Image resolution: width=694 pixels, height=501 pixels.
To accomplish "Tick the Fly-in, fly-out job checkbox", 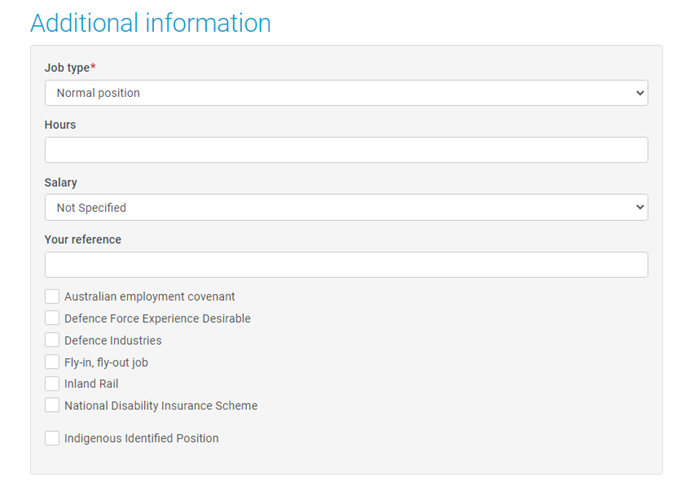I will (x=52, y=362).
